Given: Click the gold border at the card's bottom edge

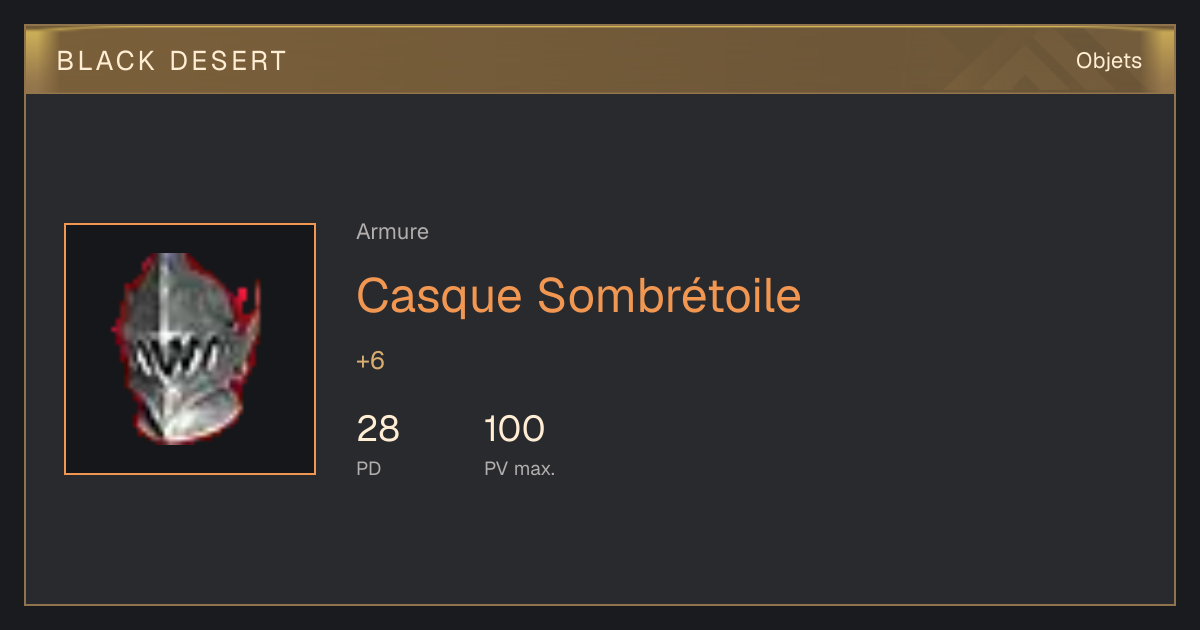Looking at the screenshot, I should tap(600, 604).
